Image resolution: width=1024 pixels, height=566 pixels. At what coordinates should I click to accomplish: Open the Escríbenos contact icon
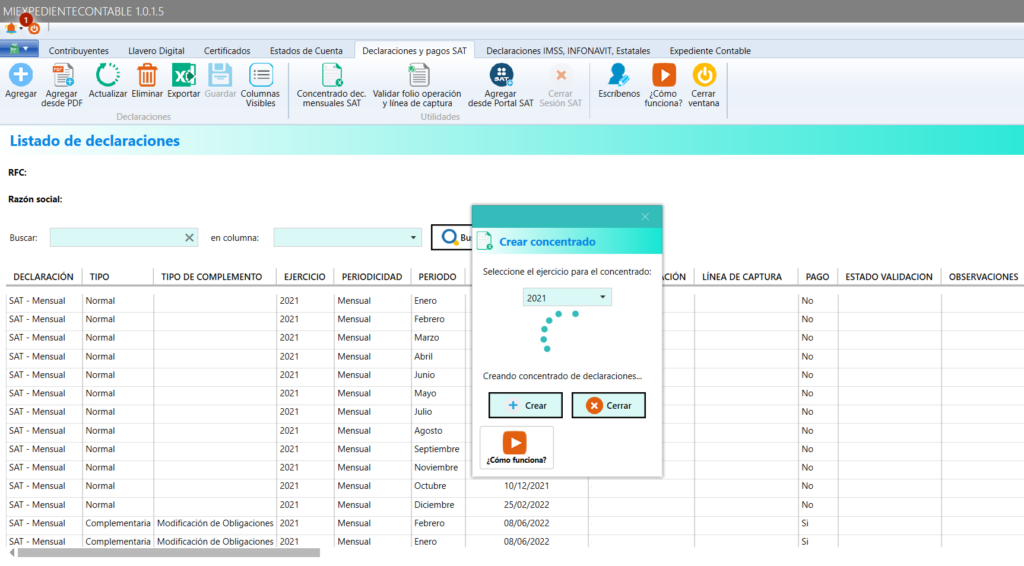[x=618, y=76]
